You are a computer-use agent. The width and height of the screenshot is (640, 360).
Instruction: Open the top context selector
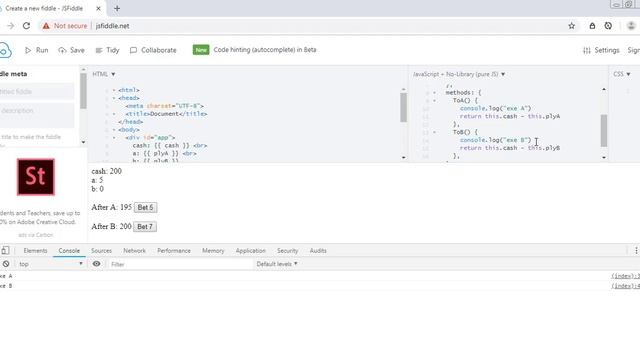click(51, 264)
